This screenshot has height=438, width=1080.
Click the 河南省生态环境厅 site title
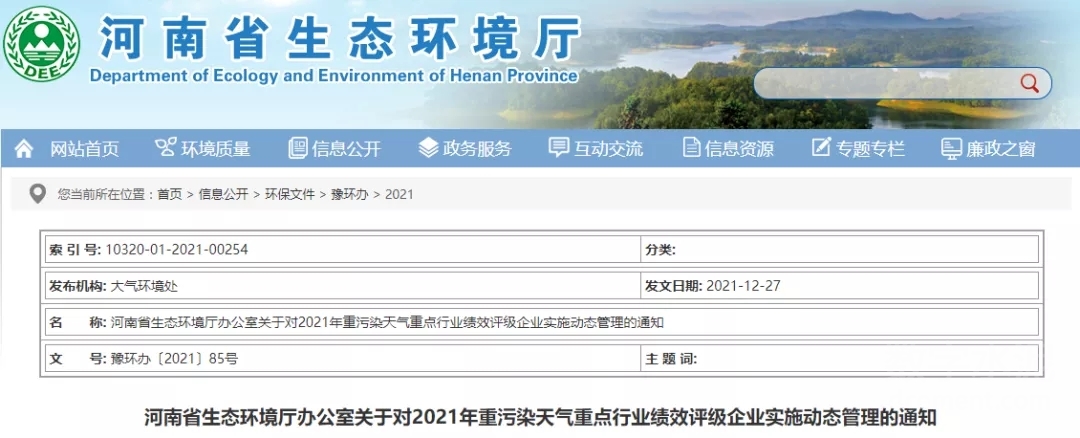(339, 38)
